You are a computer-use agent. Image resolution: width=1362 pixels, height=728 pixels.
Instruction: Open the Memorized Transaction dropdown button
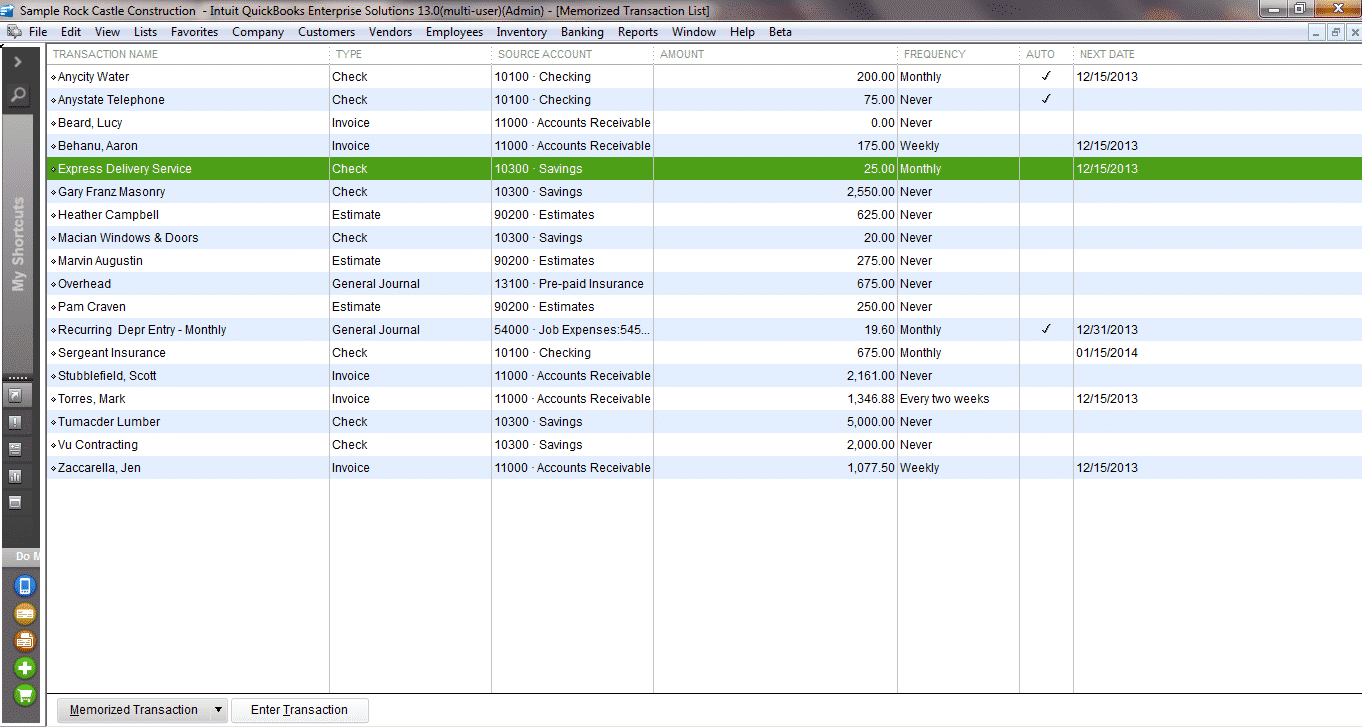click(143, 710)
